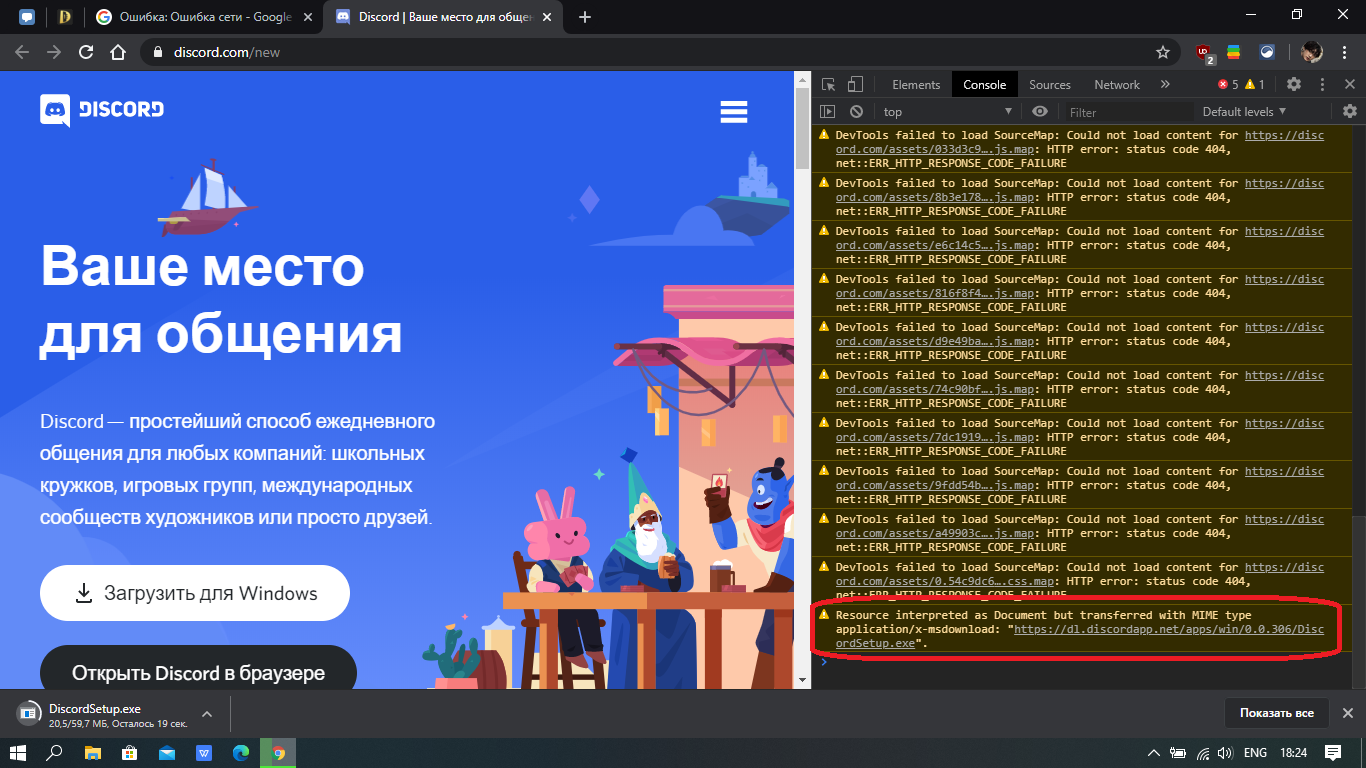The width and height of the screenshot is (1366, 768).
Task: Open the Chrome profile avatar
Action: click(1312, 52)
